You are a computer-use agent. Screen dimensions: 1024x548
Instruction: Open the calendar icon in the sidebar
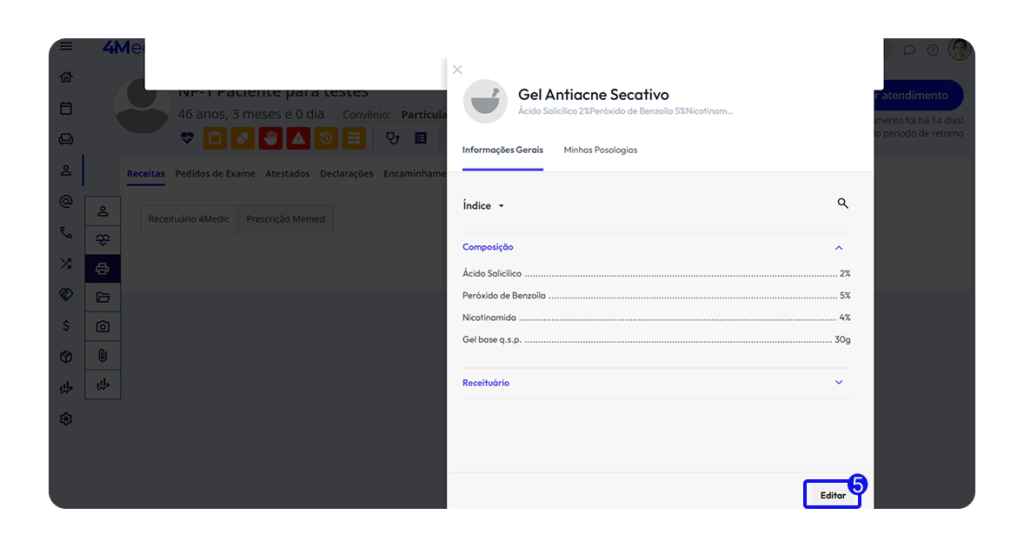66,108
